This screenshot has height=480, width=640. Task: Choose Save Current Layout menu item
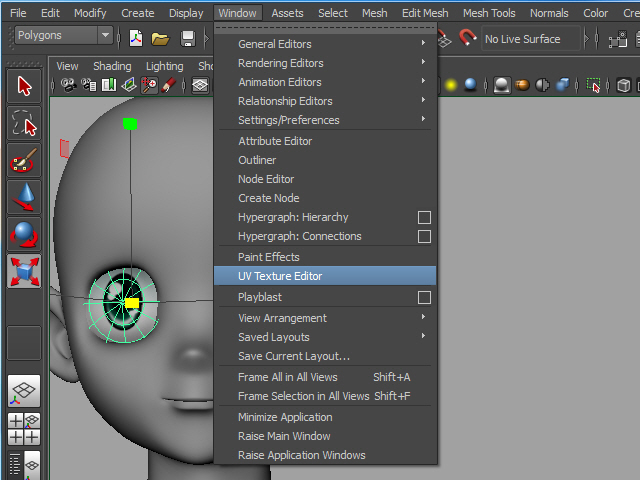pyautogui.click(x=325, y=356)
